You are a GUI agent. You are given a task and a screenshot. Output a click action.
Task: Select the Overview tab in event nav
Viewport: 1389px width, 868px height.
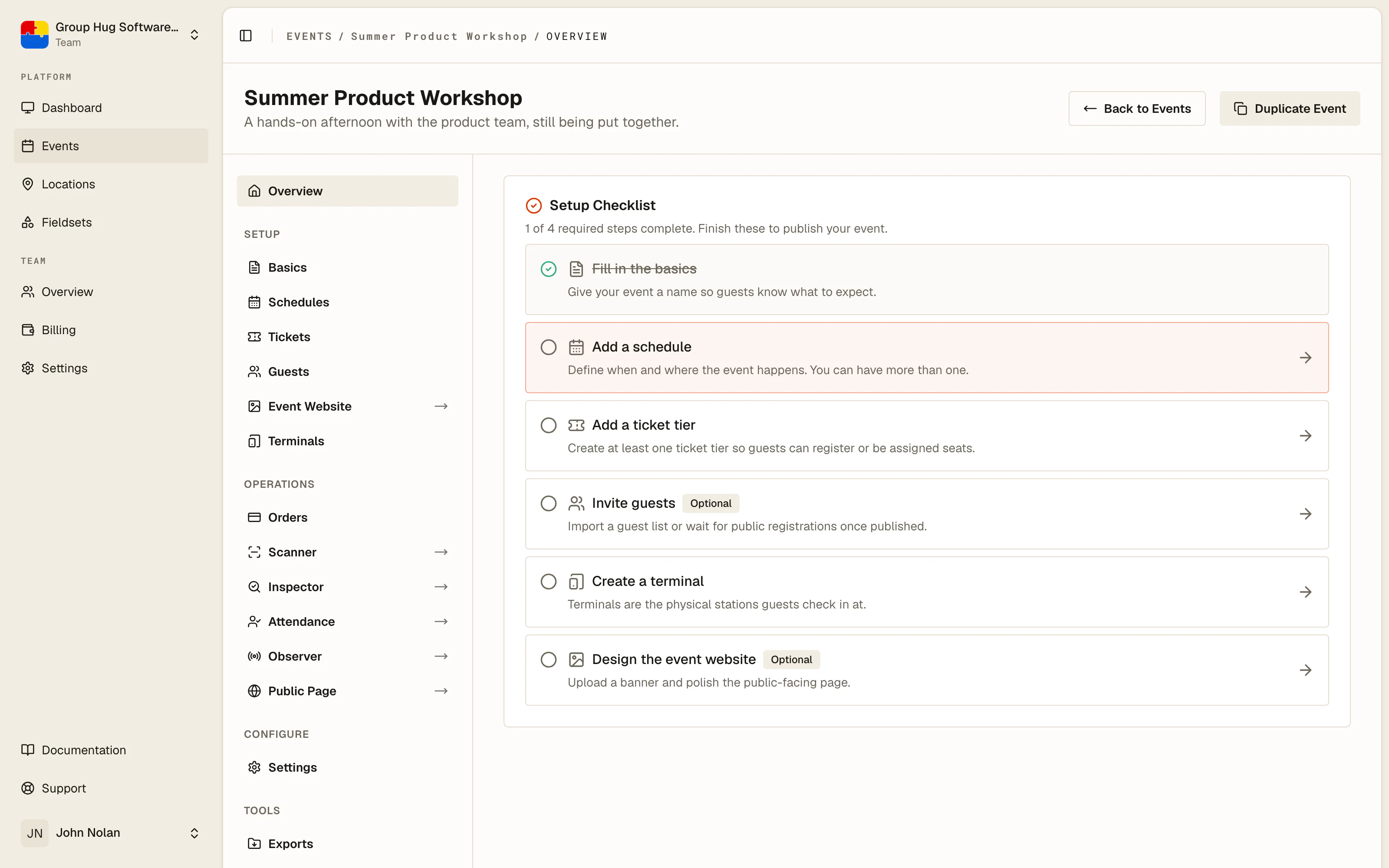347,191
